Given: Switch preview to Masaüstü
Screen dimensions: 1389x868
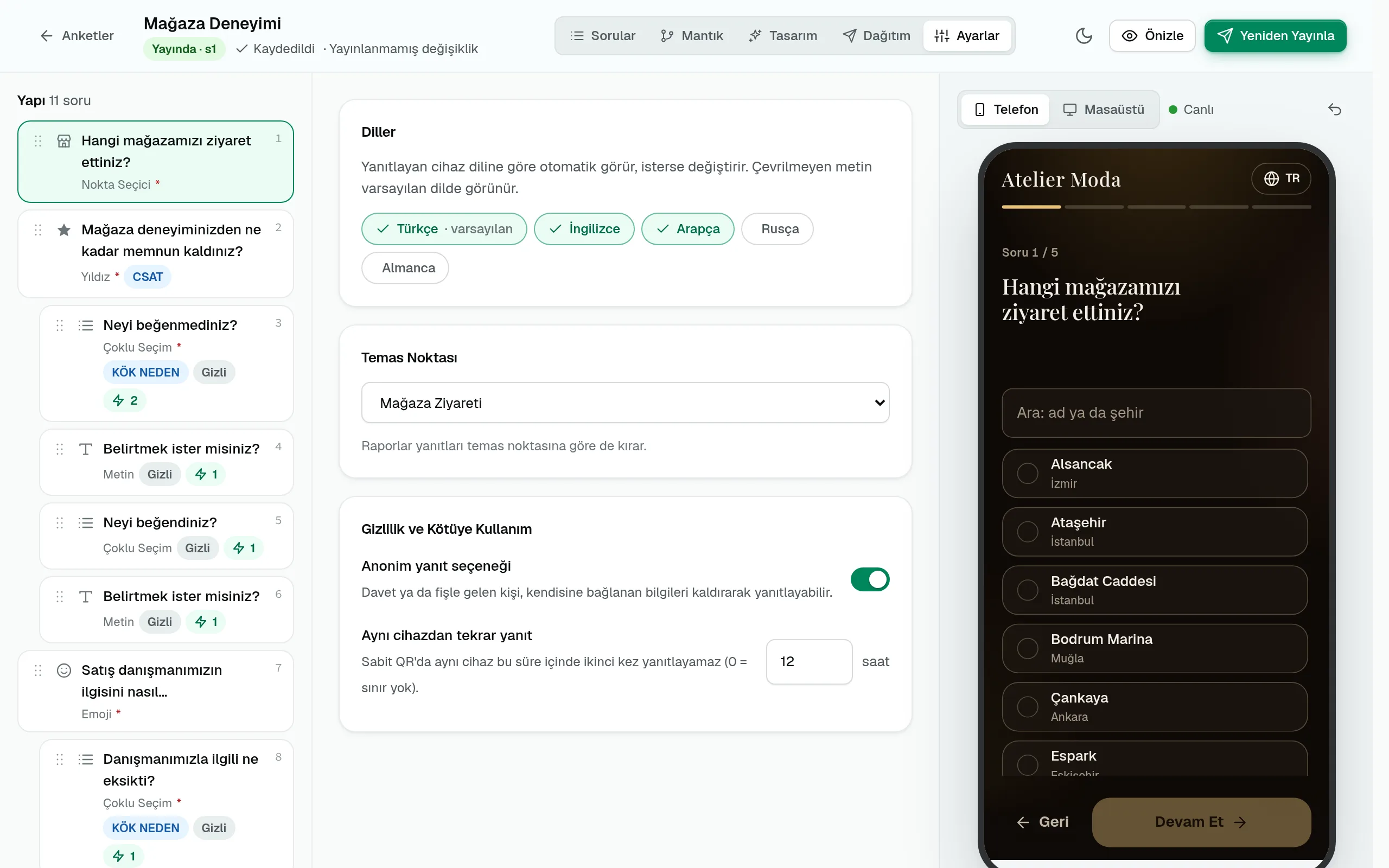Looking at the screenshot, I should (x=1103, y=109).
